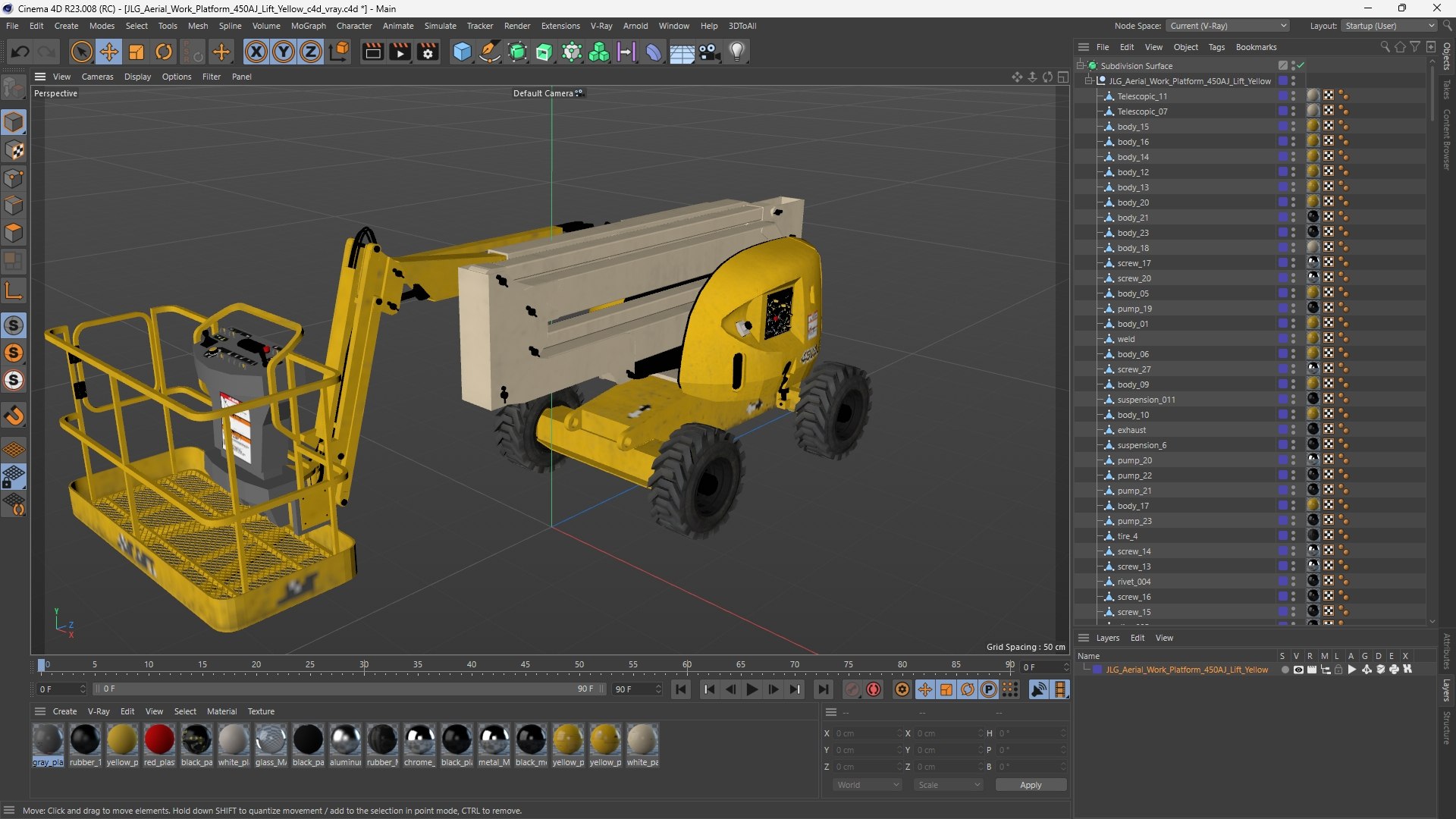Viewport: 1456px width, 819px height.
Task: Open the MoGraph menu
Action: (x=308, y=26)
